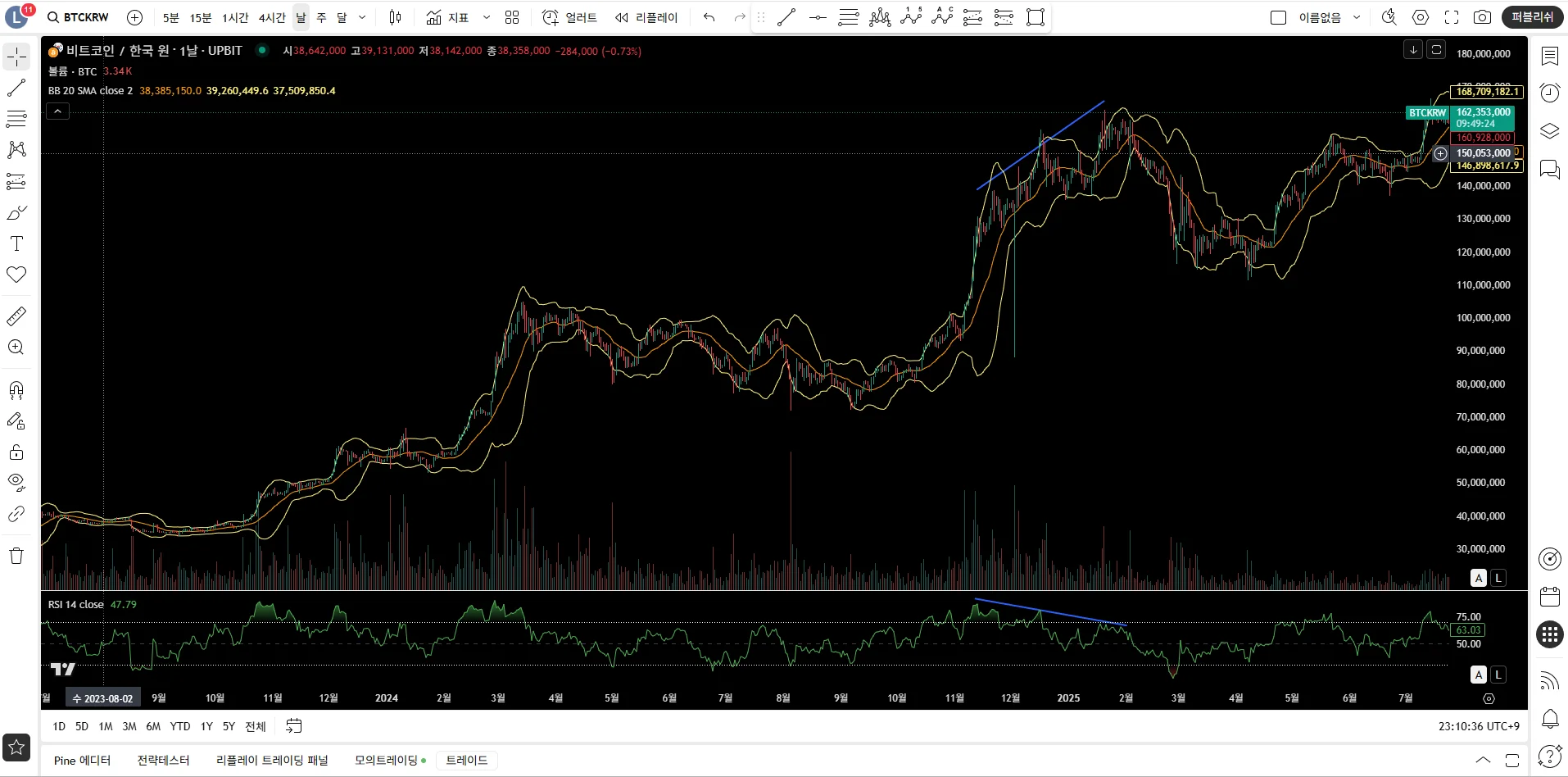This screenshot has width=1568, height=777.
Task: Select the 날 daily interval
Action: (301, 17)
